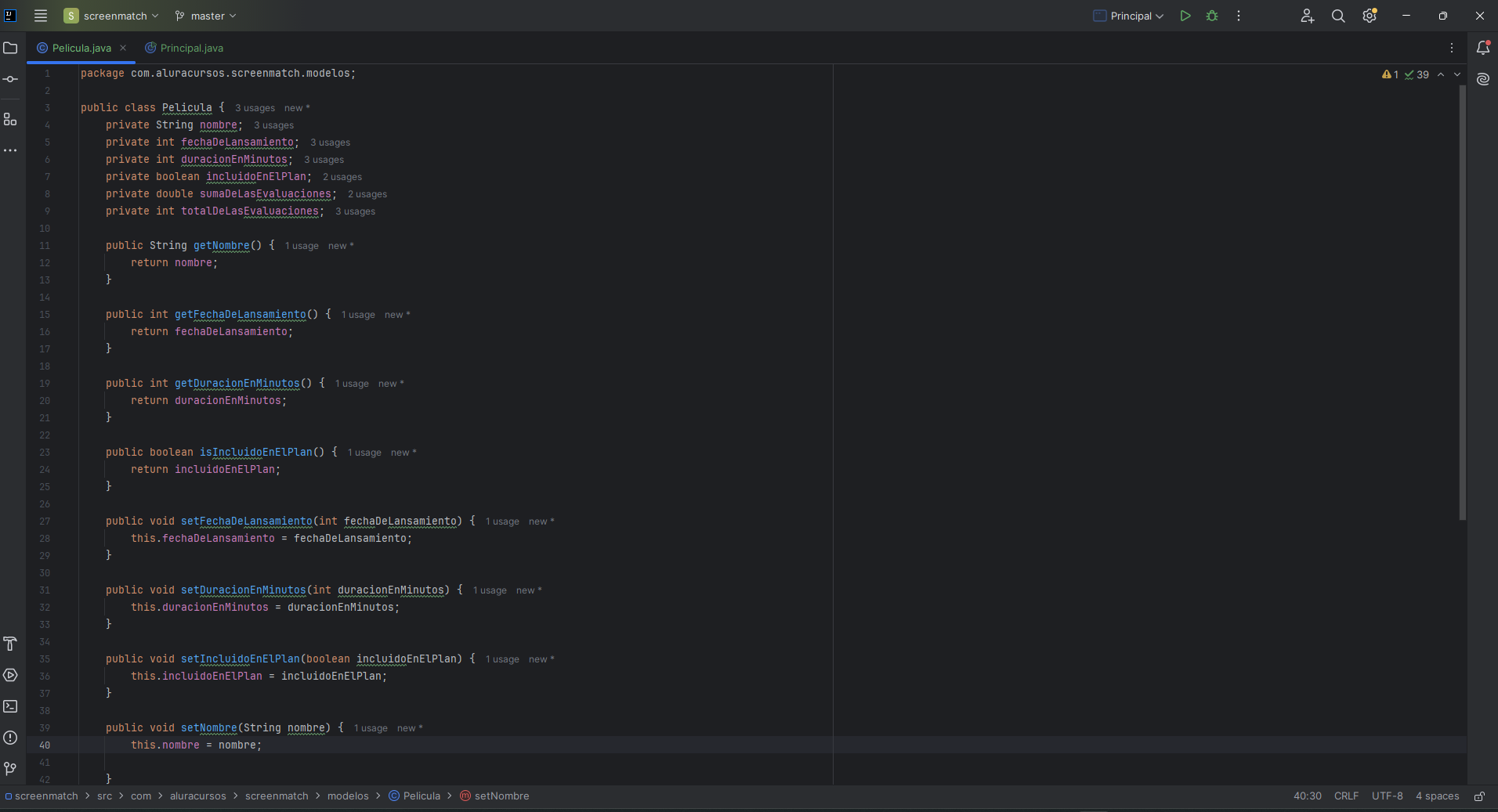Image resolution: width=1498 pixels, height=812 pixels.
Task: Open the Build tool window hammer
Action: coord(10,644)
